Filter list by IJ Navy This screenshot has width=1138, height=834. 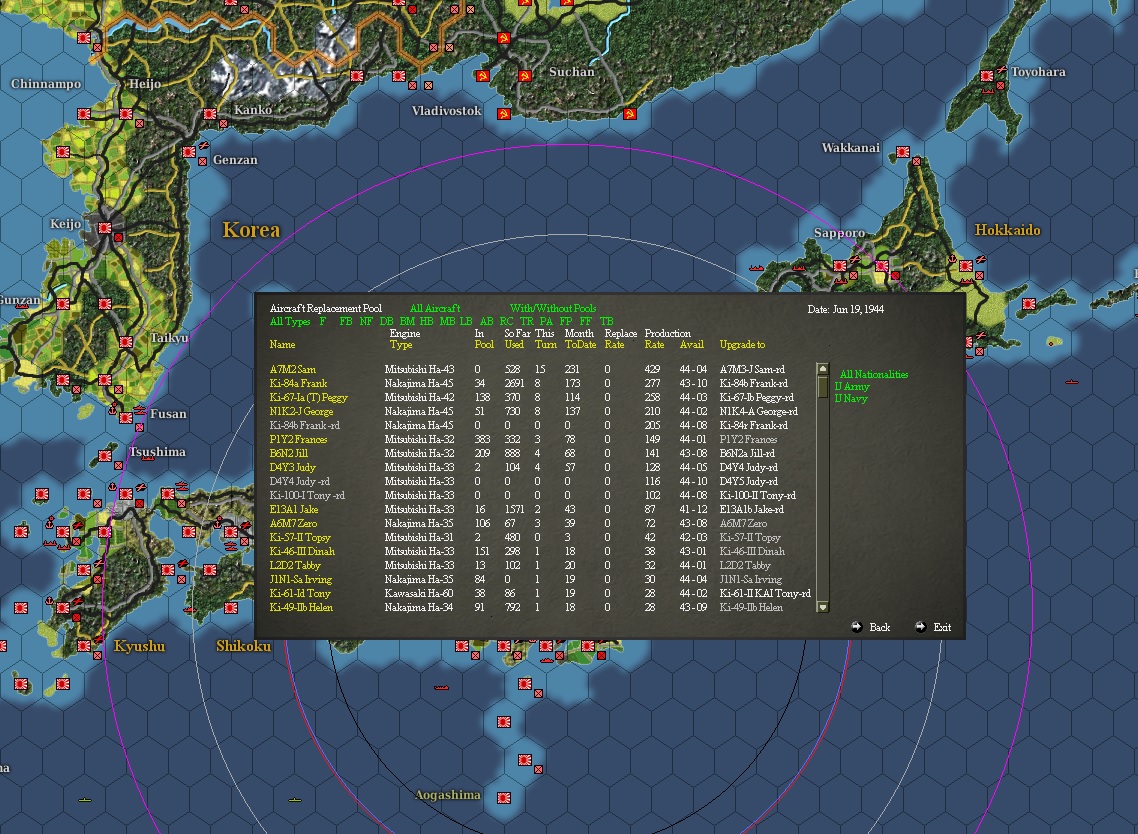851,398
